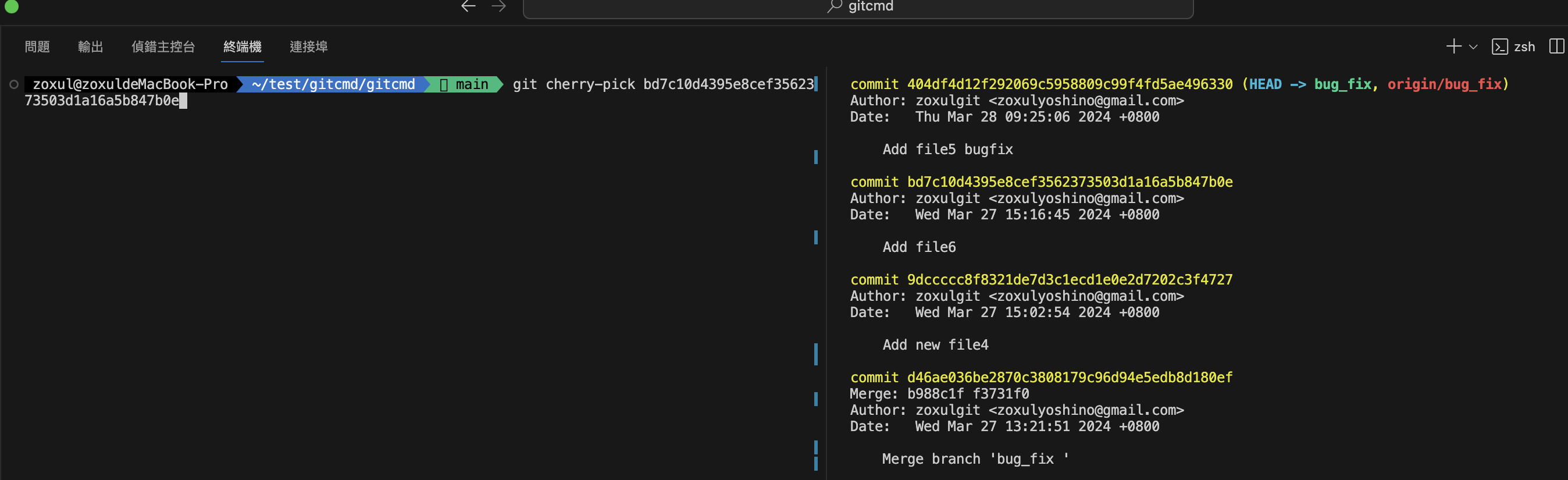Click the origin/bug_fix ref in git log
The height and width of the screenshot is (480, 1568).
click(1444, 84)
